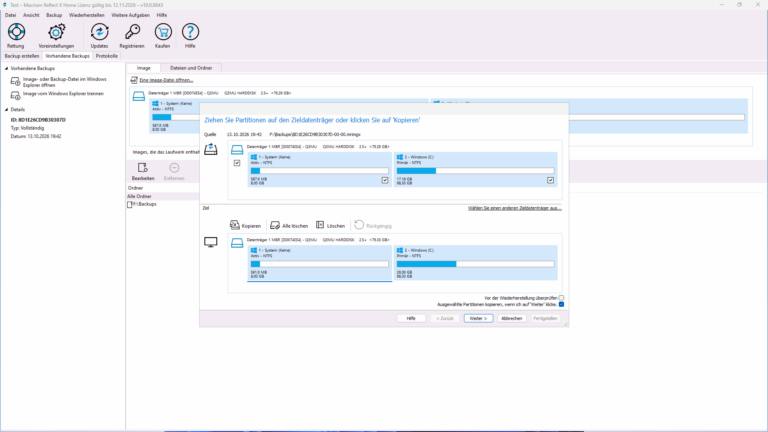This screenshot has height=432, width=768.
Task: Click the source image restore icon beside Quelle
Action: coord(211,149)
